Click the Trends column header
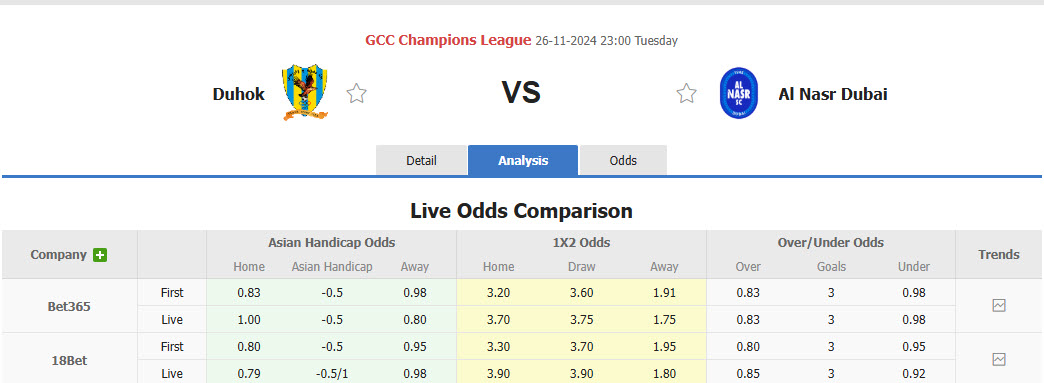 click(999, 254)
